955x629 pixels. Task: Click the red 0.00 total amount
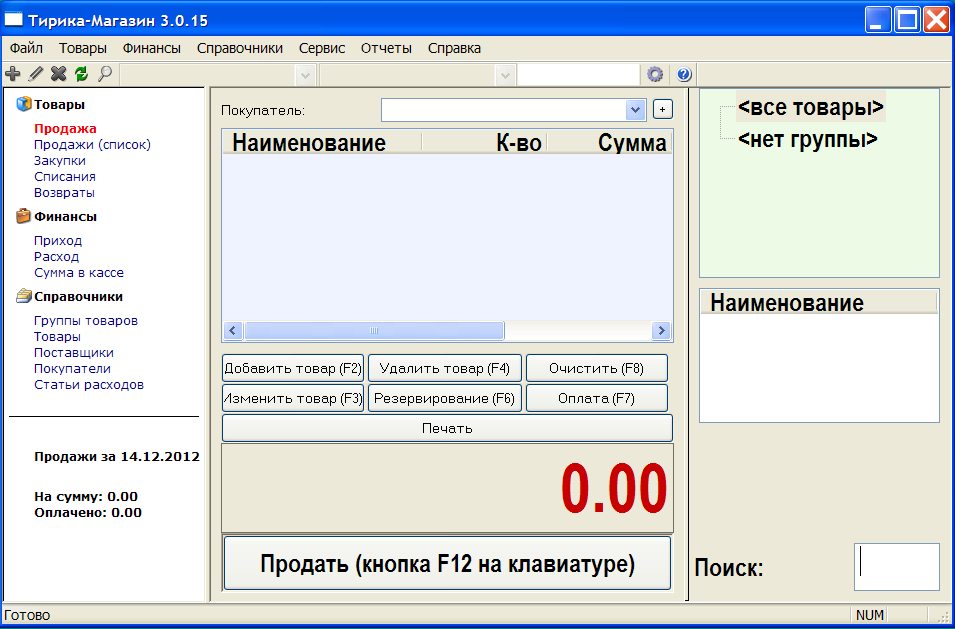point(614,490)
